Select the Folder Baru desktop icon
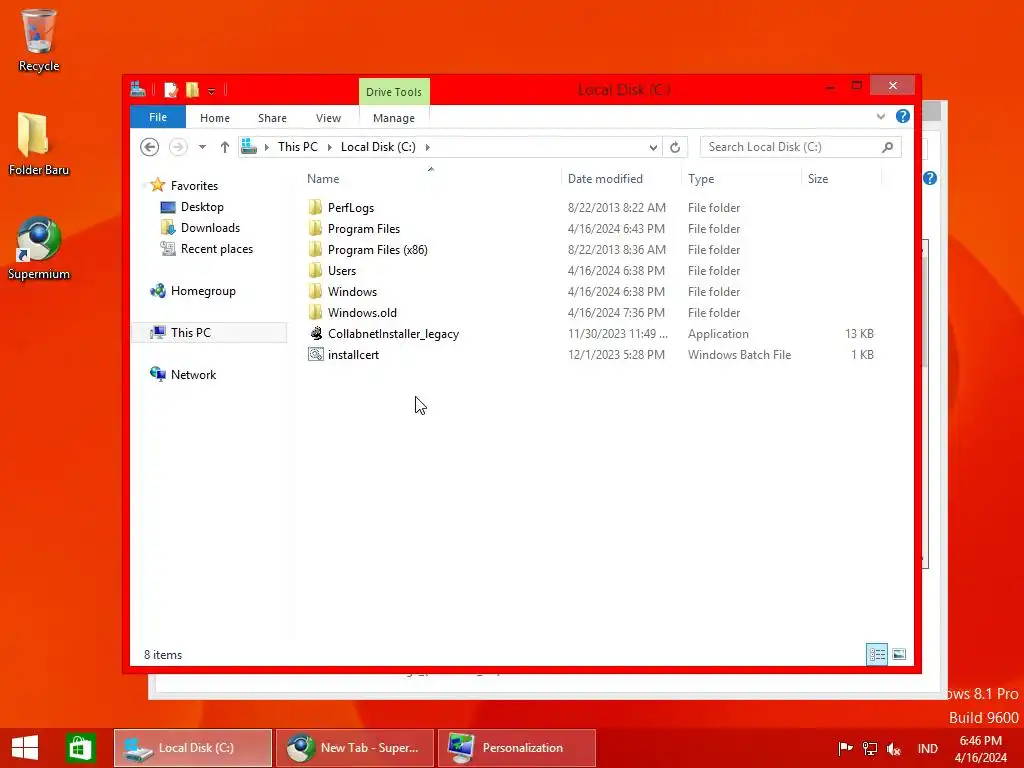This screenshot has width=1024, height=768. tap(39, 144)
